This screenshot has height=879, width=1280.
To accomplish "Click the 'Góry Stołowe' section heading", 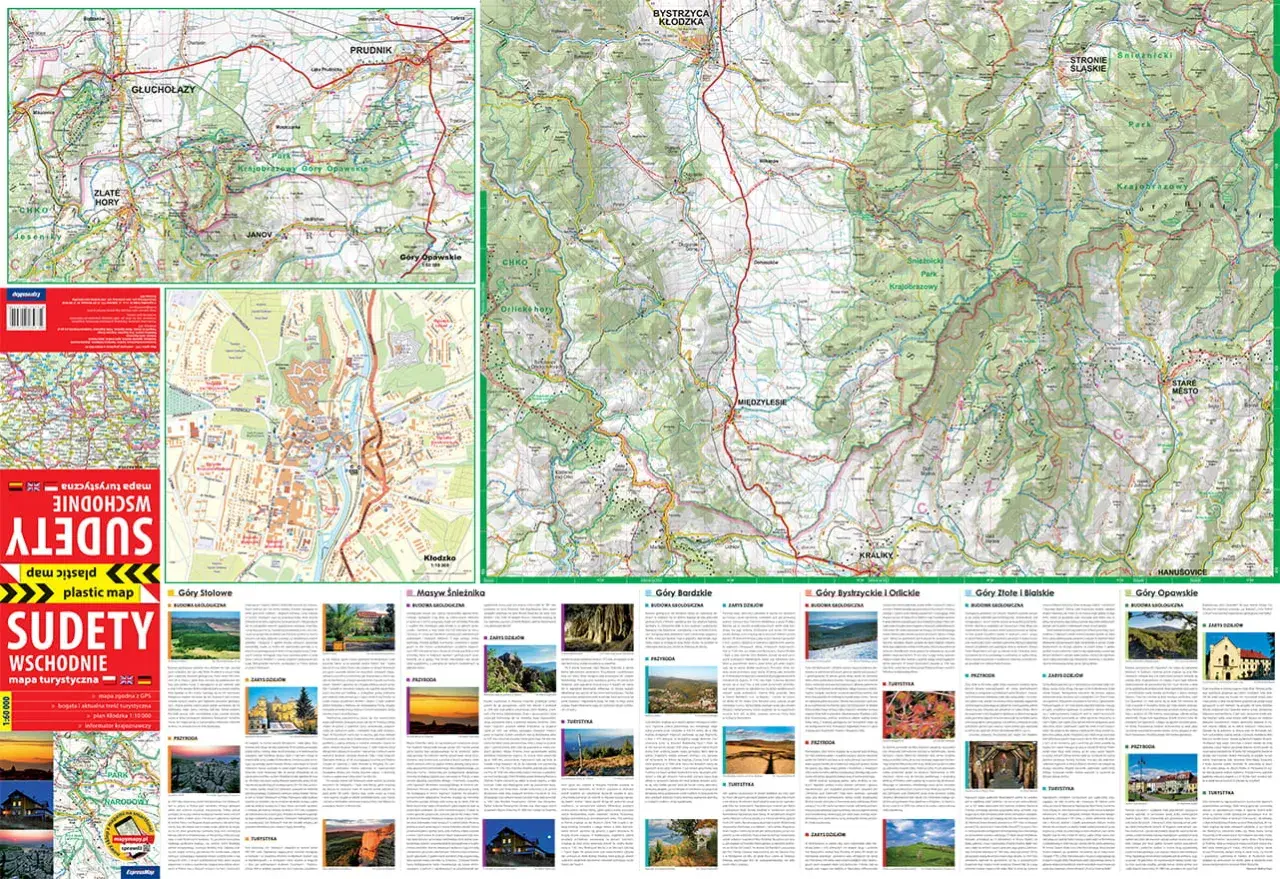I will pyautogui.click(x=203, y=592).
